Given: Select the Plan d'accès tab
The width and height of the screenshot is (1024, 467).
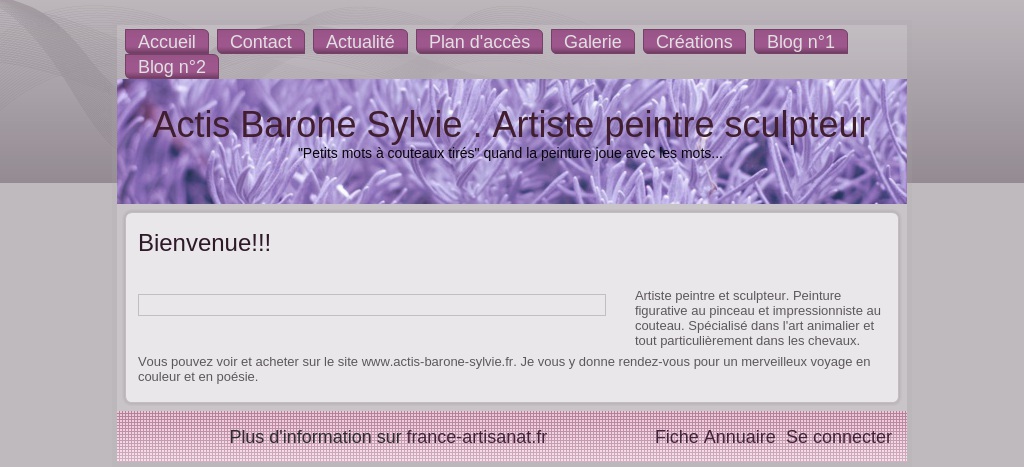Looking at the screenshot, I should (479, 42).
